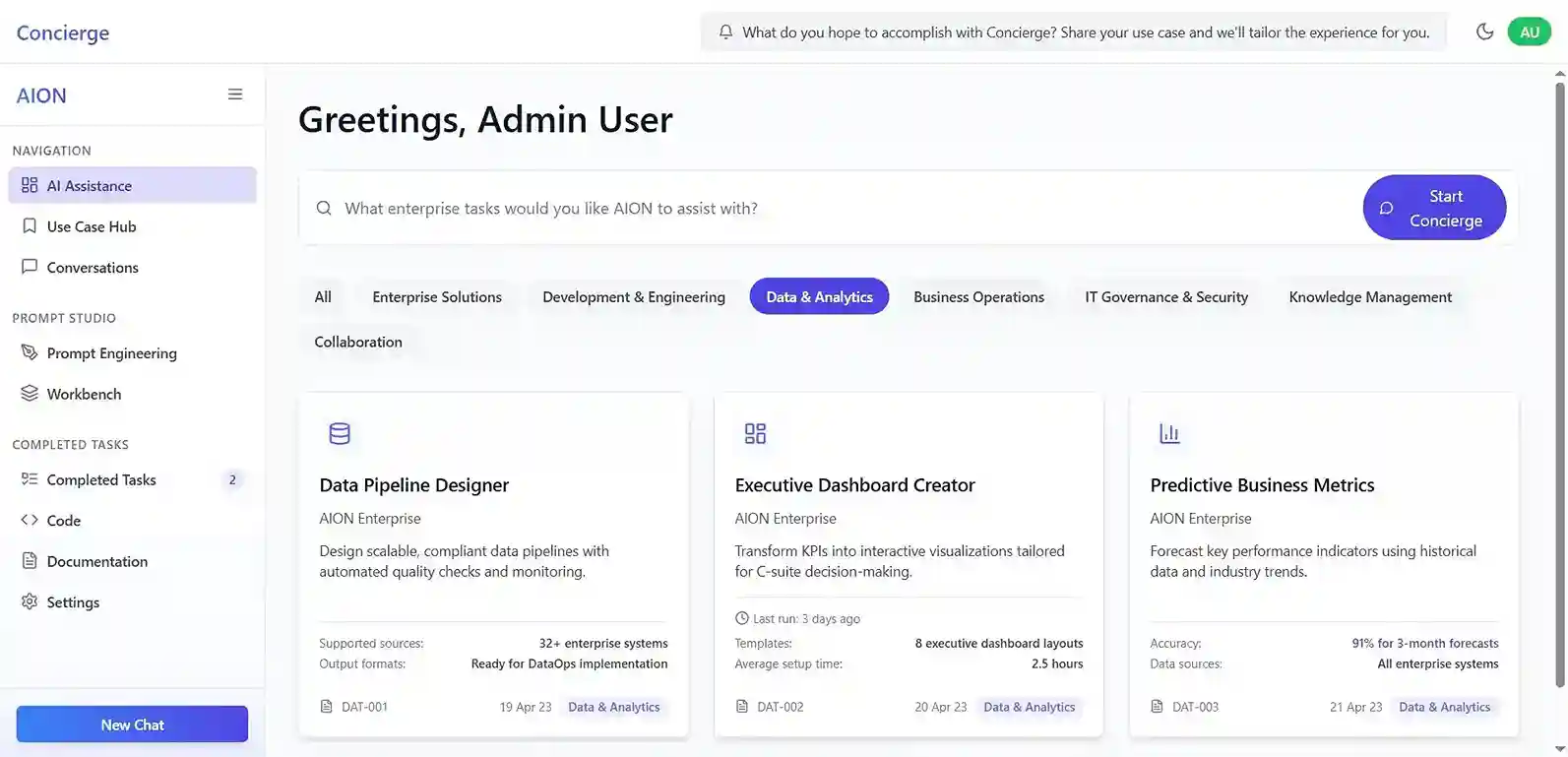
Task: Click '8 executive dashboard layouts' text
Action: 999,643
